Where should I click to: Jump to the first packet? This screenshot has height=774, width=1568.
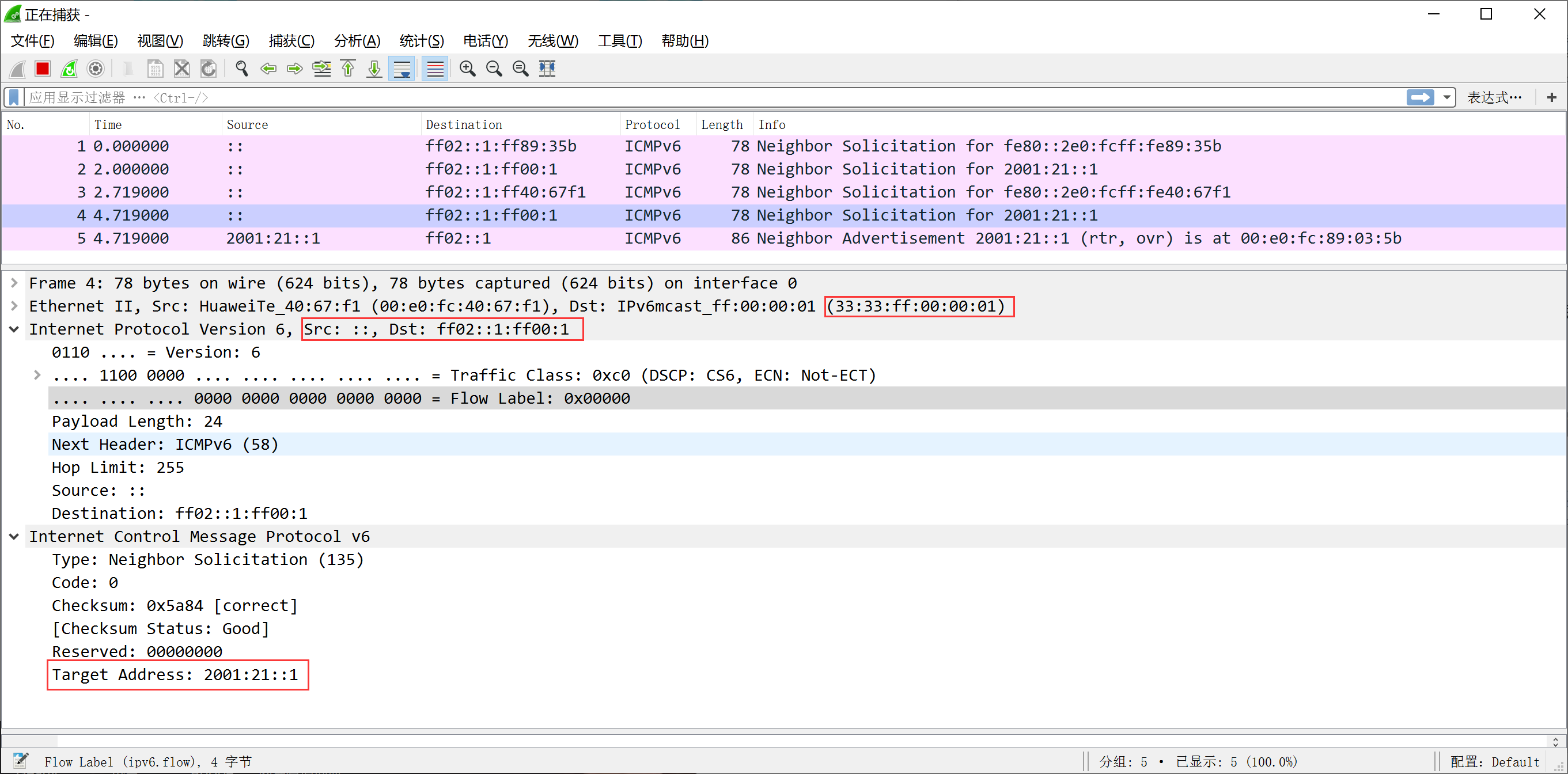click(348, 69)
